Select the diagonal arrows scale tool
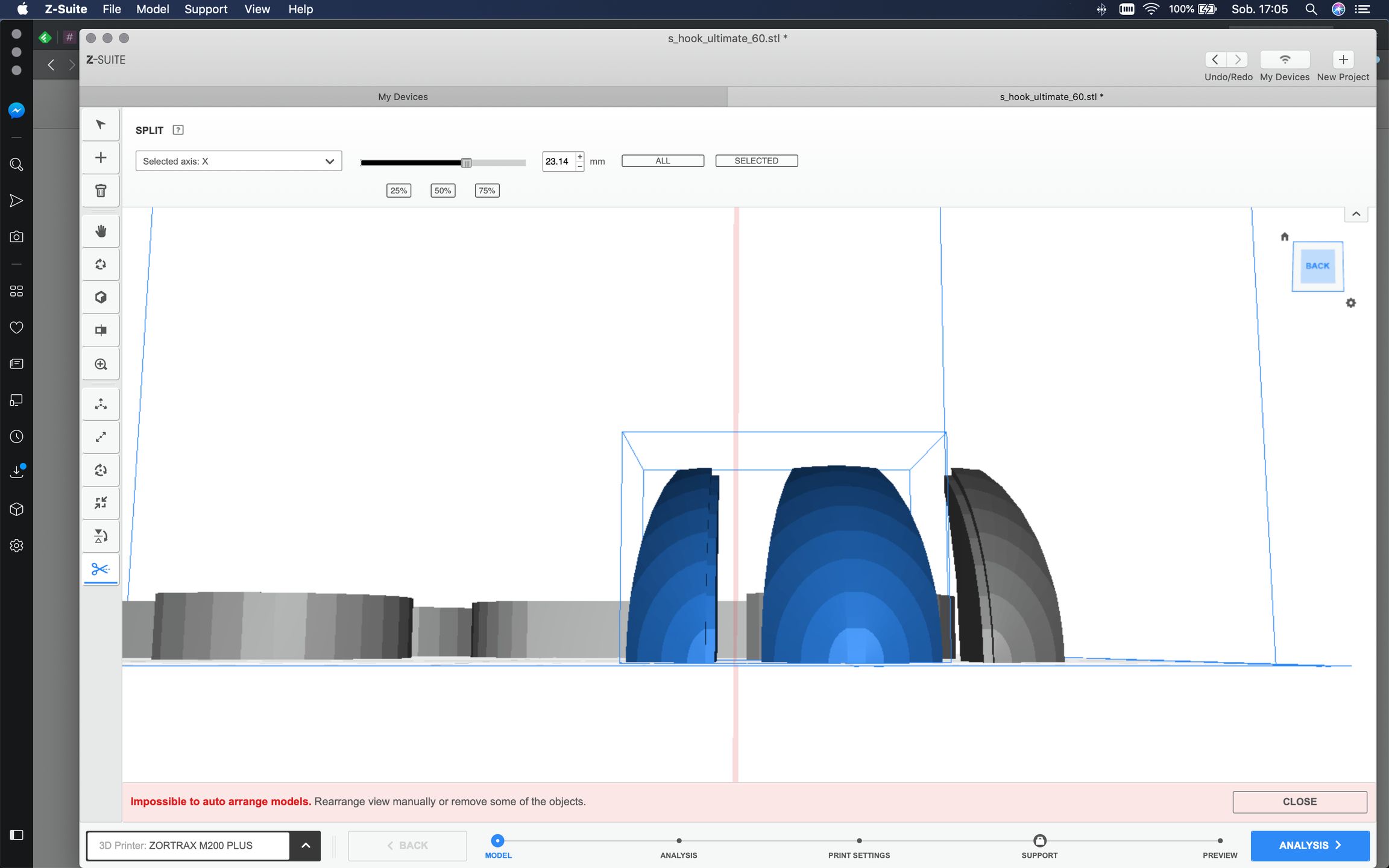The image size is (1389, 868). [101, 437]
